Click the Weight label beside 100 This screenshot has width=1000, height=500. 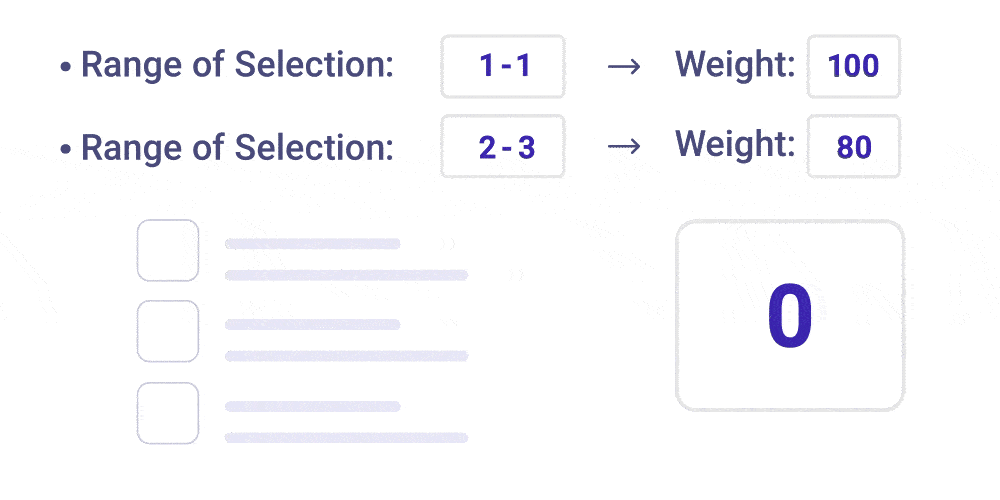tap(735, 65)
